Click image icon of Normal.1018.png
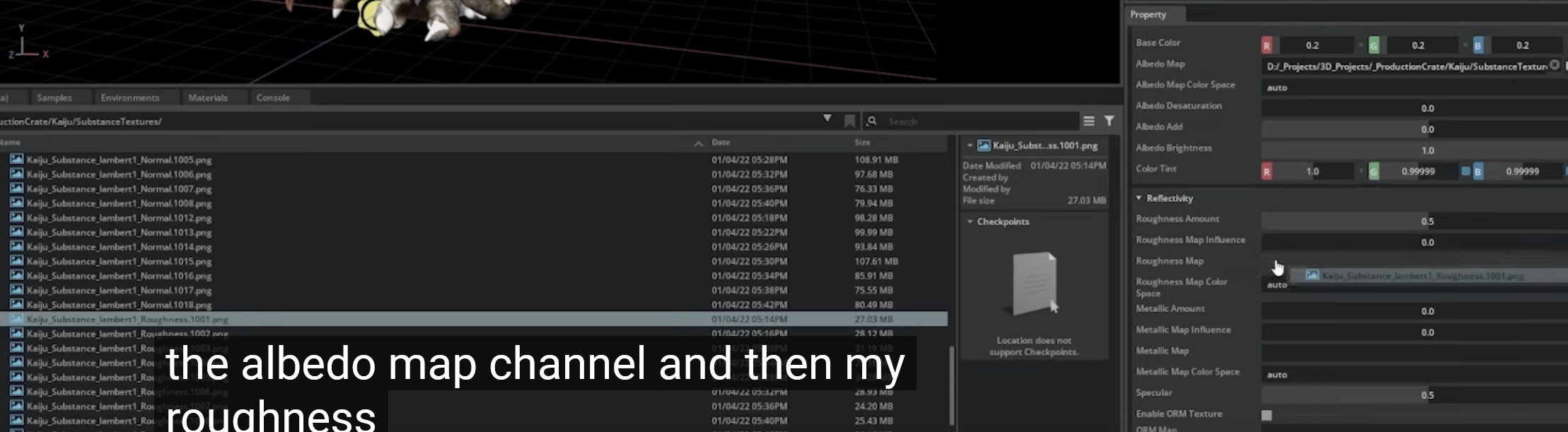This screenshot has width=1568, height=432. click(16, 304)
